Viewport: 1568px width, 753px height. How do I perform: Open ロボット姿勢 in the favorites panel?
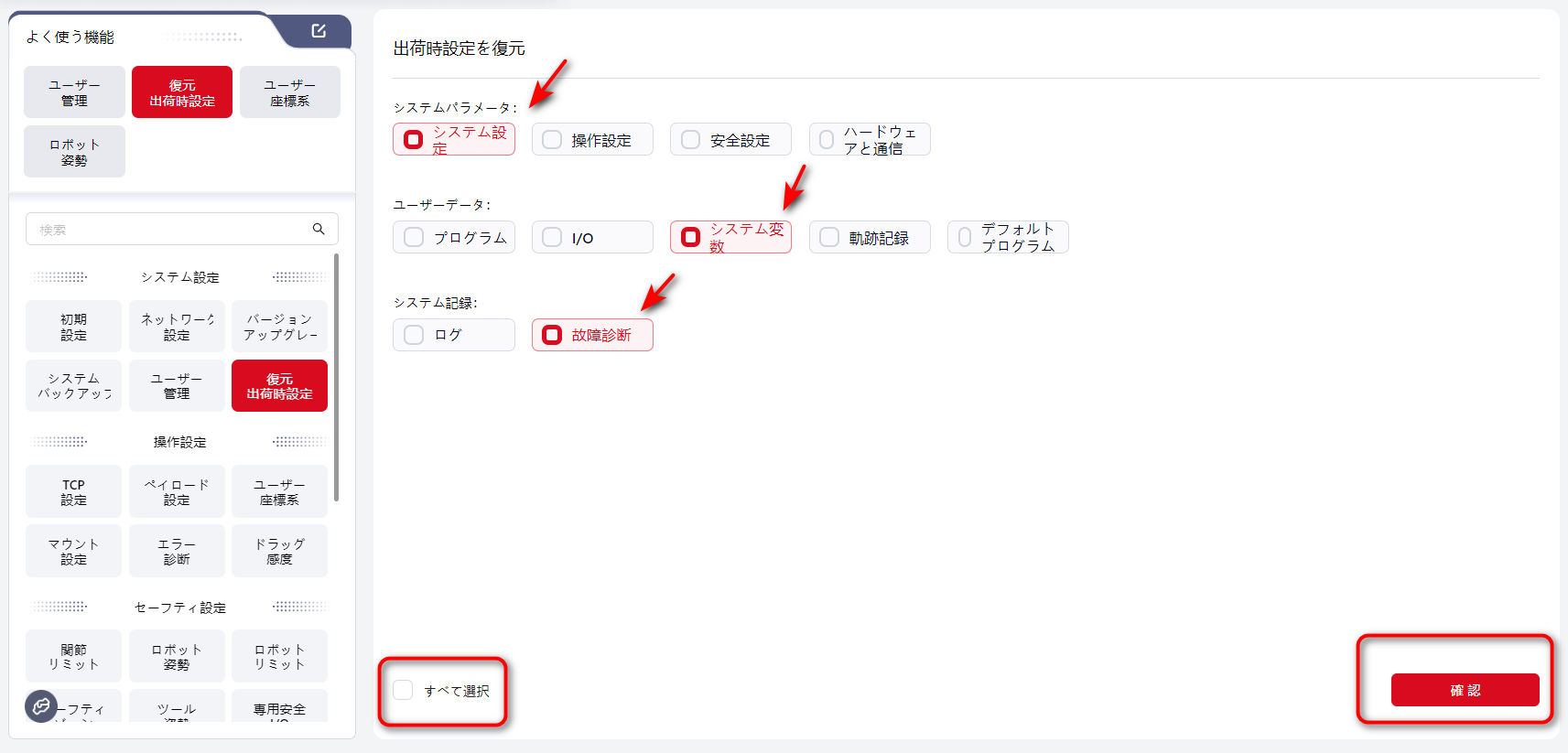pyautogui.click(x=74, y=152)
